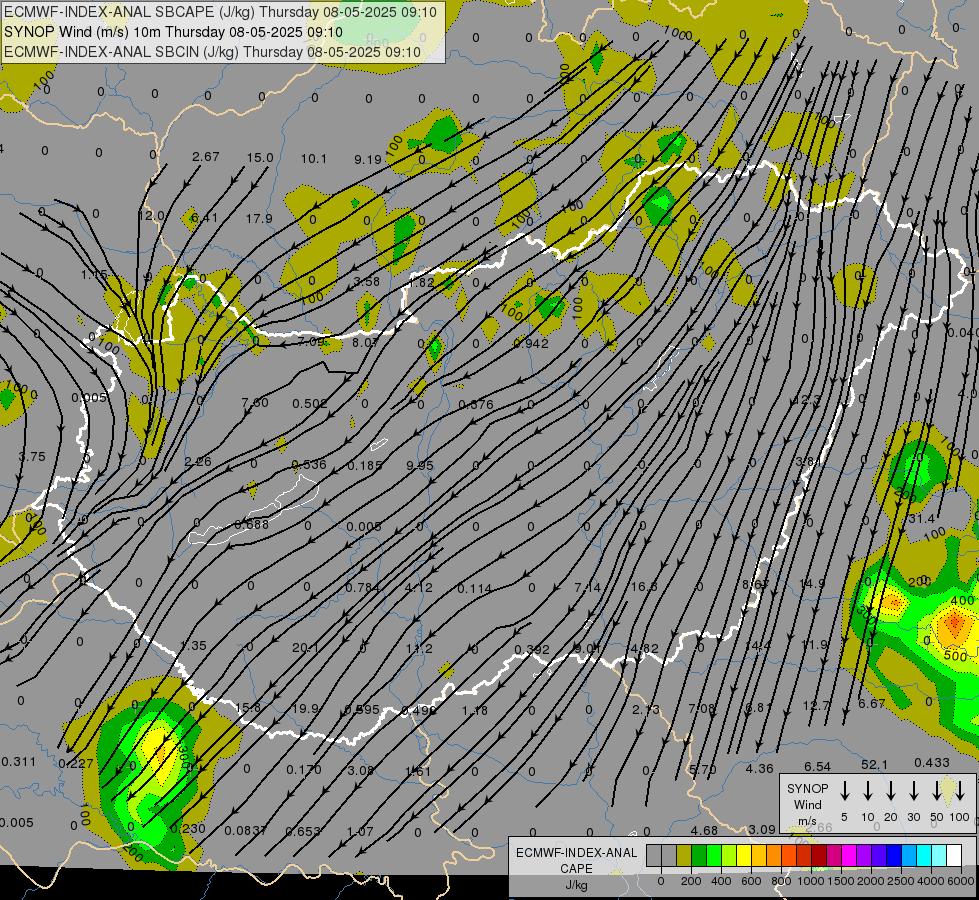Click the 0.942 value on the map
979x900 pixels.
pos(531,344)
